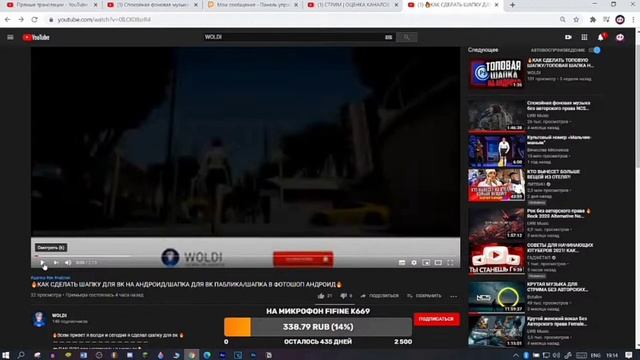The width and height of the screenshot is (640, 360).
Task: Open the create video camera icon
Action: pyautogui.click(x=568, y=37)
